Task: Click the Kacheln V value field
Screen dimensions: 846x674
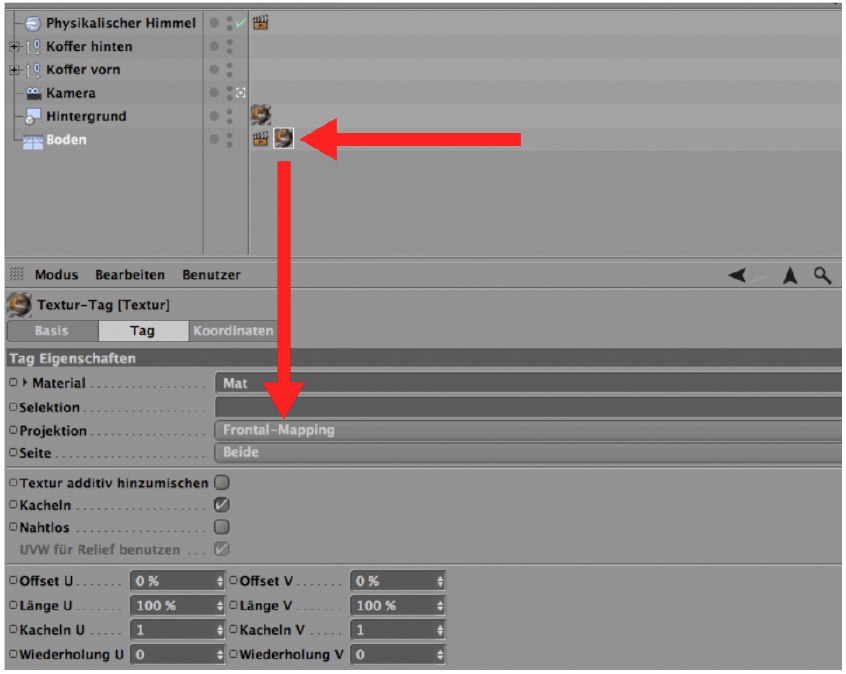Action: point(393,630)
